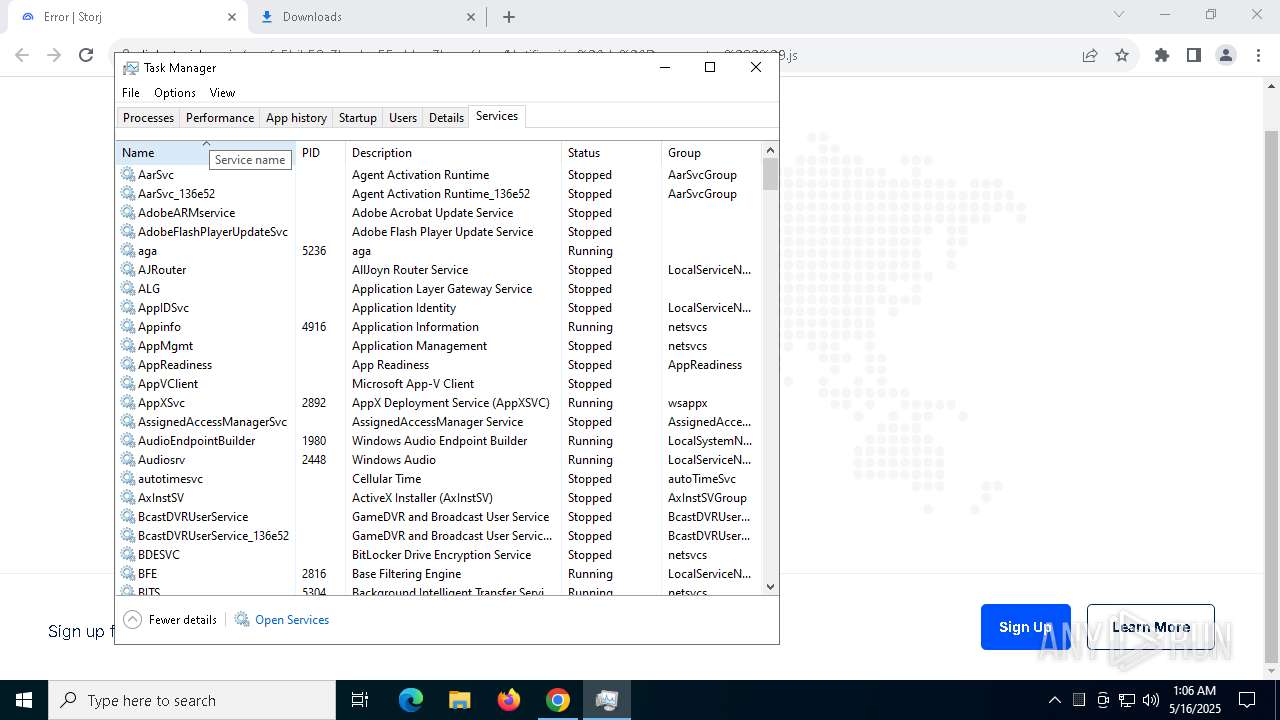Sort services by Group column

(x=712, y=153)
